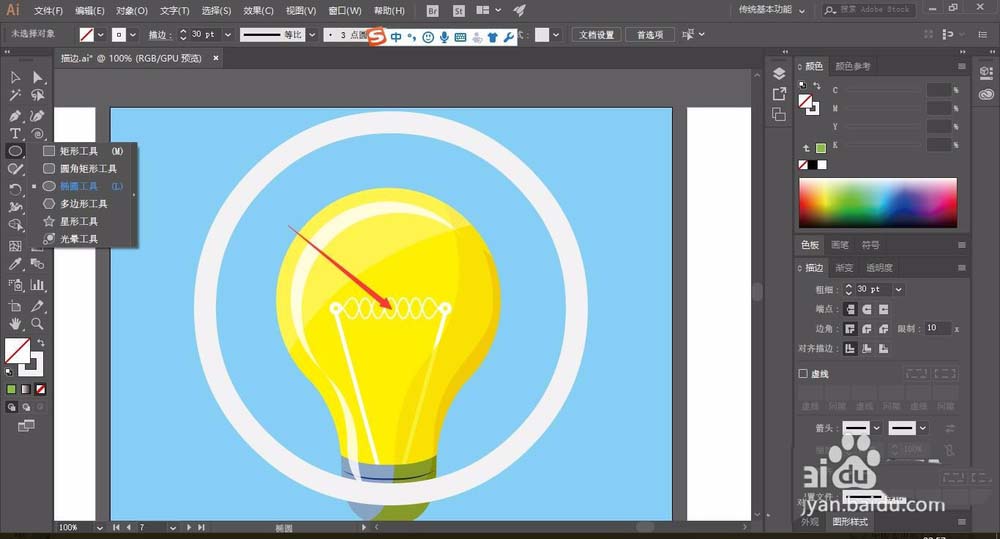The width and height of the screenshot is (1000, 539).
Task: Open the 粗细 weight dropdown in Stroke panel
Action: tap(899, 290)
